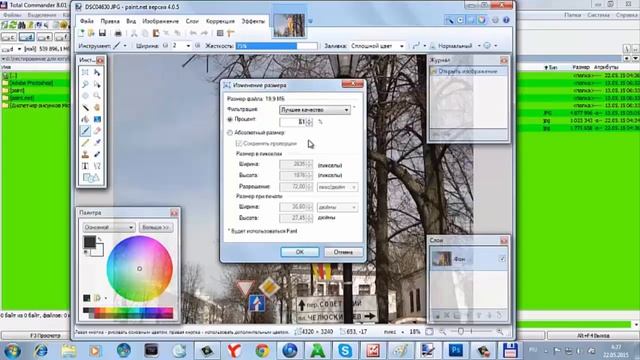Toggle visibility of the Фон layer
The height and width of the screenshot is (360, 640).
(502, 259)
